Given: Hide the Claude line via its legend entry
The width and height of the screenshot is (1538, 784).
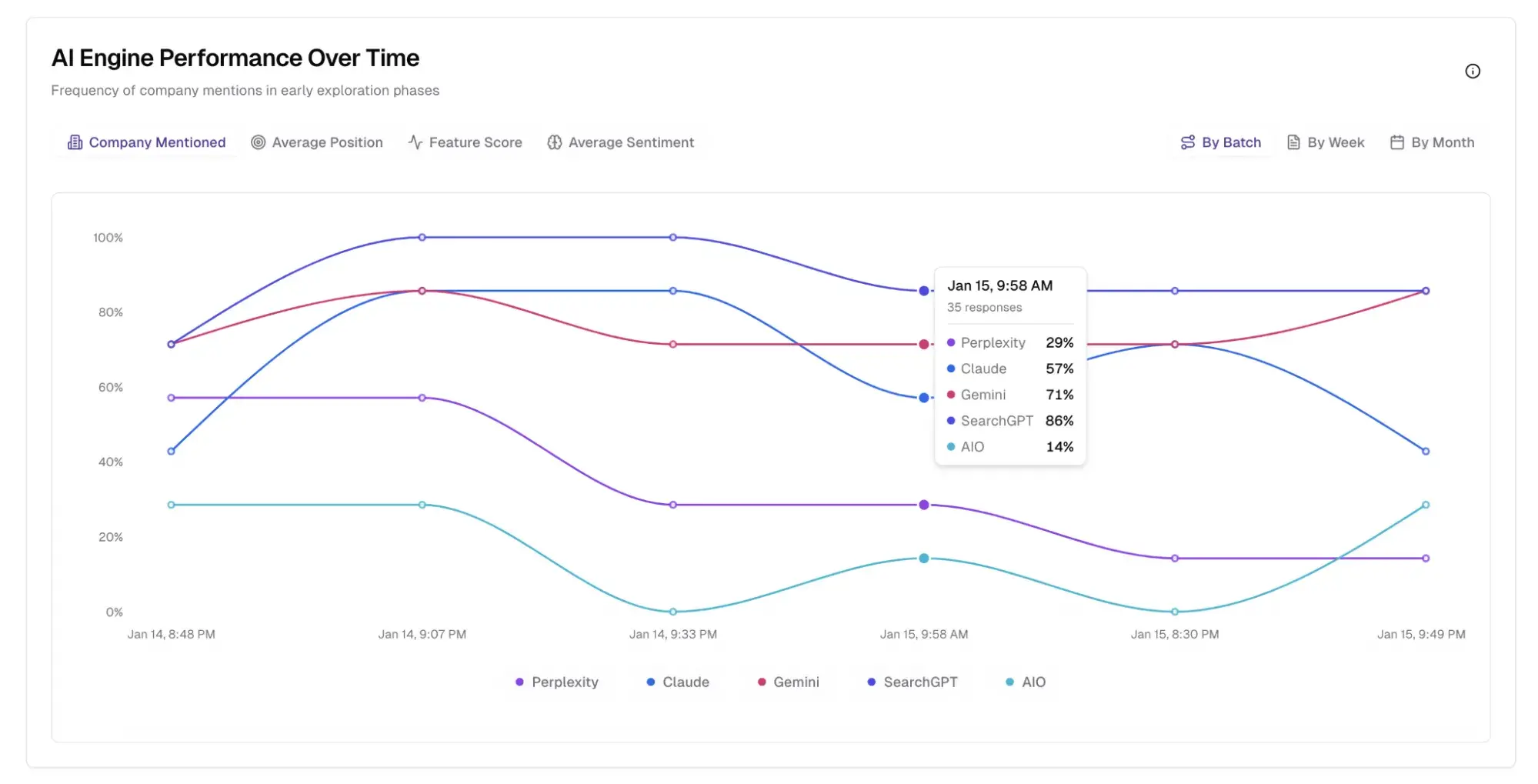Looking at the screenshot, I should click(x=678, y=682).
